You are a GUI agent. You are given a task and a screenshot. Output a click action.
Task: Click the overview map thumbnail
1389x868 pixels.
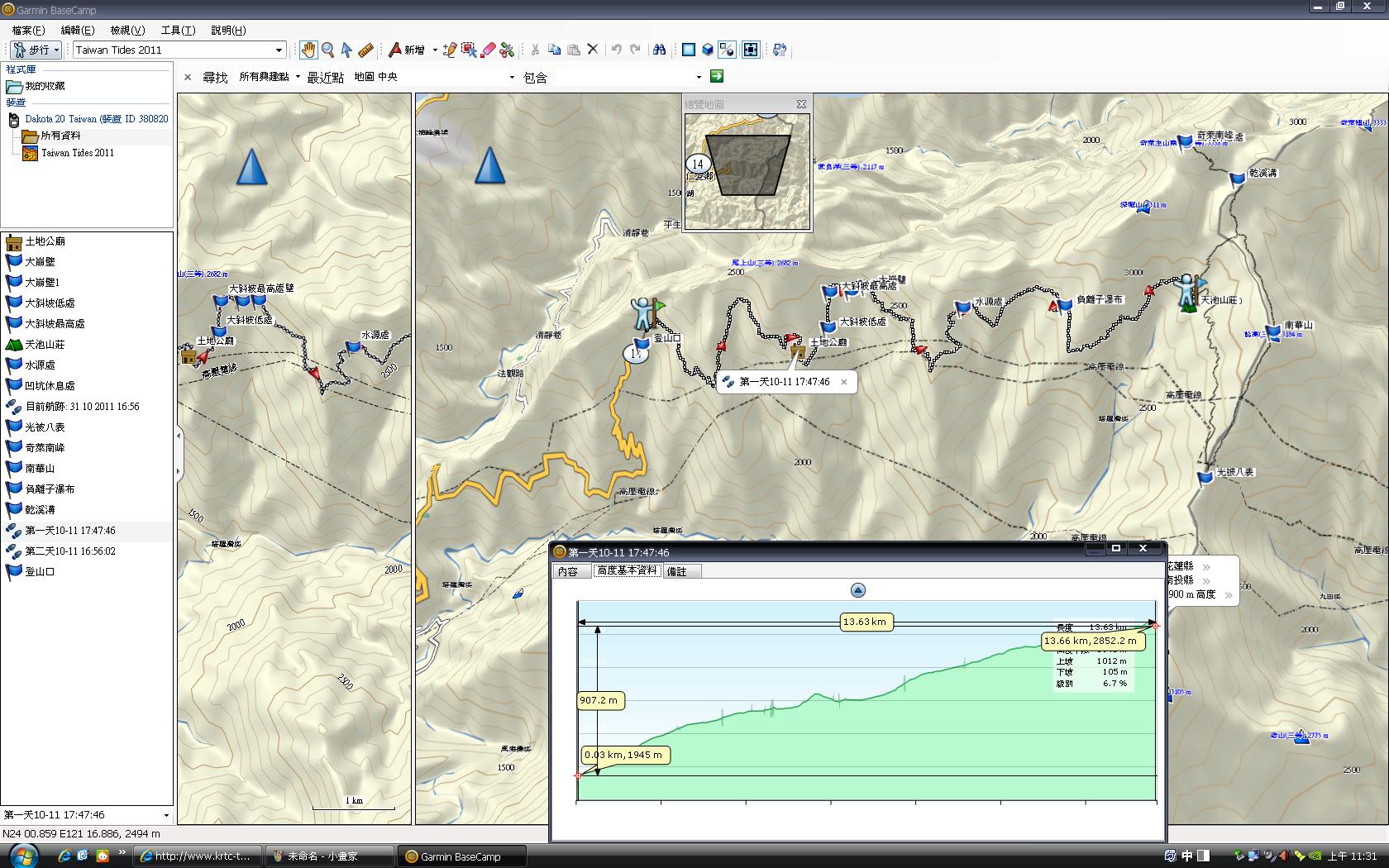pyautogui.click(x=747, y=171)
